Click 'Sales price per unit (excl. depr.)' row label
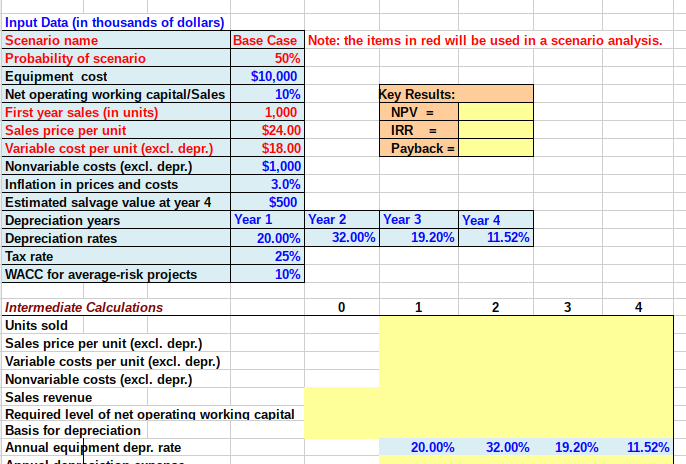 pos(104,344)
